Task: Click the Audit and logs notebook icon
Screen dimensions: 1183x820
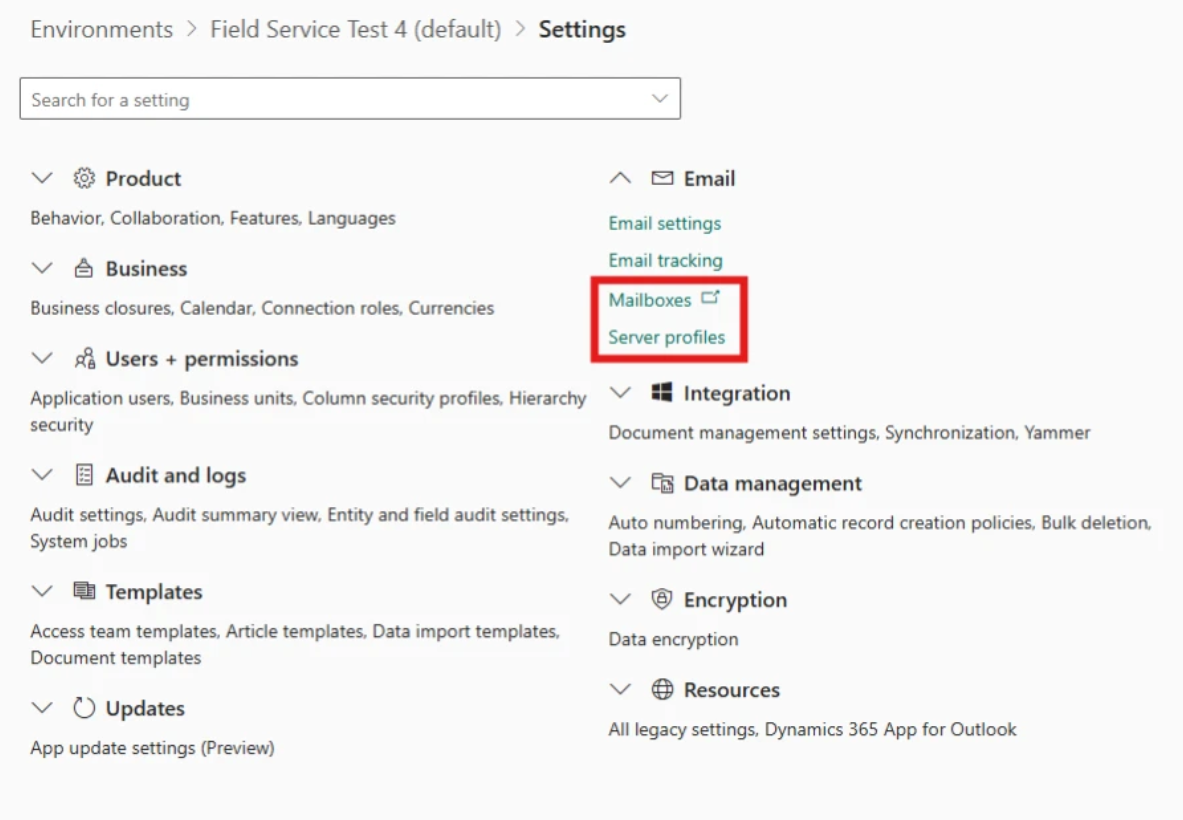Action: [87, 475]
